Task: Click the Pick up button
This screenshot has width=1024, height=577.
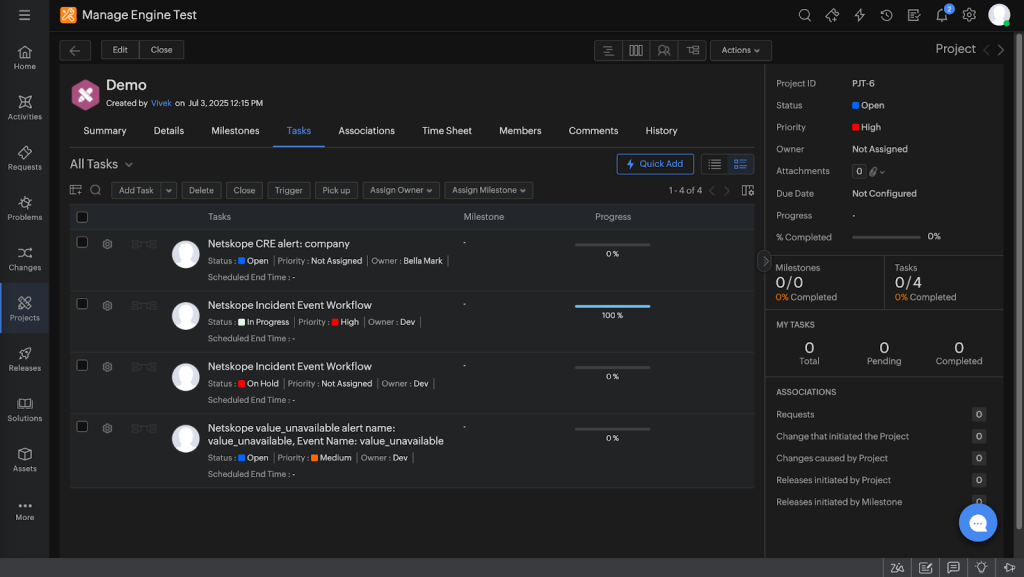Action: pos(336,190)
